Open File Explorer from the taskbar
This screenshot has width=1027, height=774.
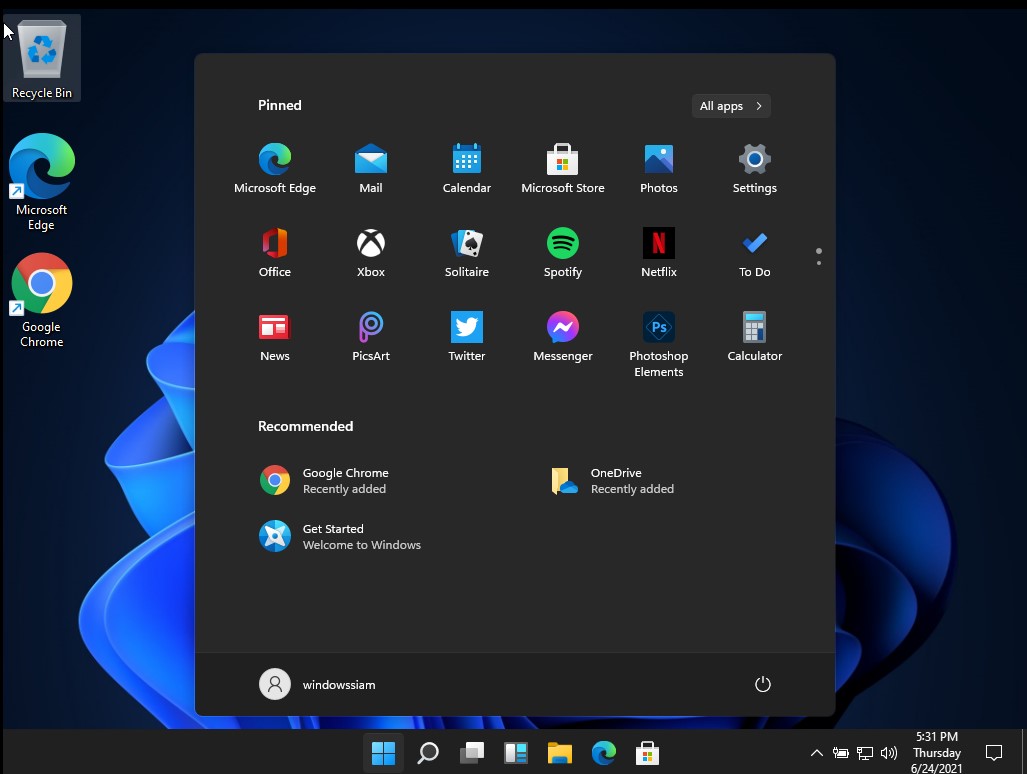(559, 752)
